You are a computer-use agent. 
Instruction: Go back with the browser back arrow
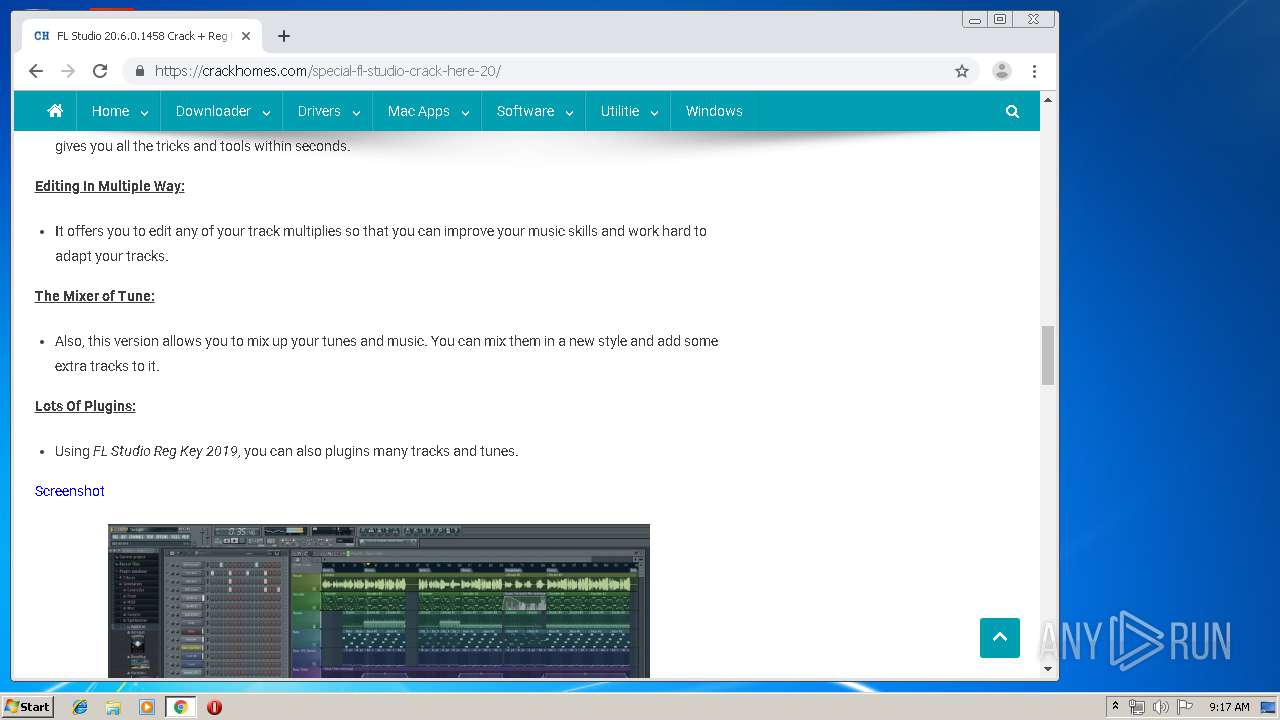tap(36, 71)
